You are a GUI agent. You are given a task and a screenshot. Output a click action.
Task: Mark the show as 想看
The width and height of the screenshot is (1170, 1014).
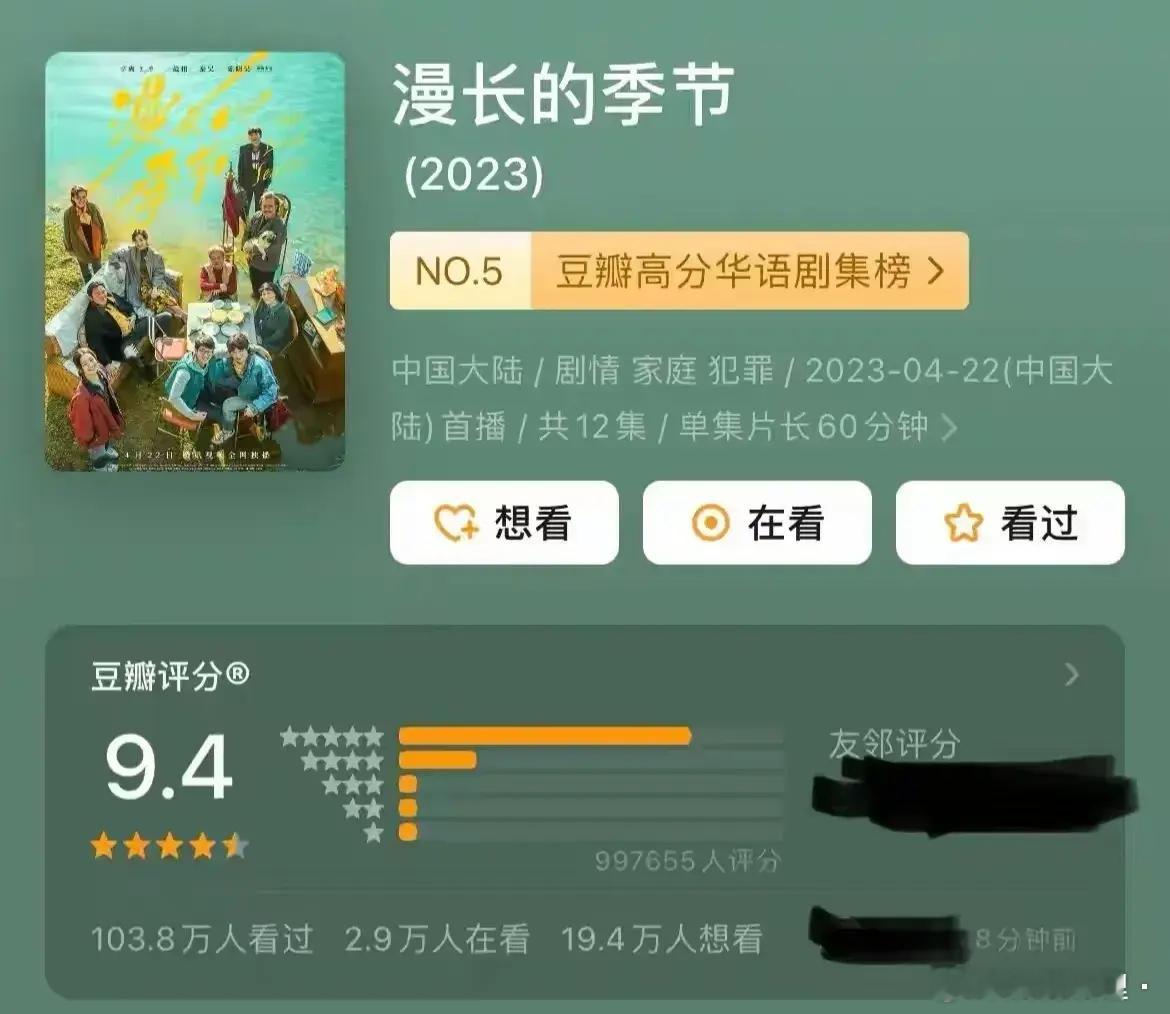(504, 522)
